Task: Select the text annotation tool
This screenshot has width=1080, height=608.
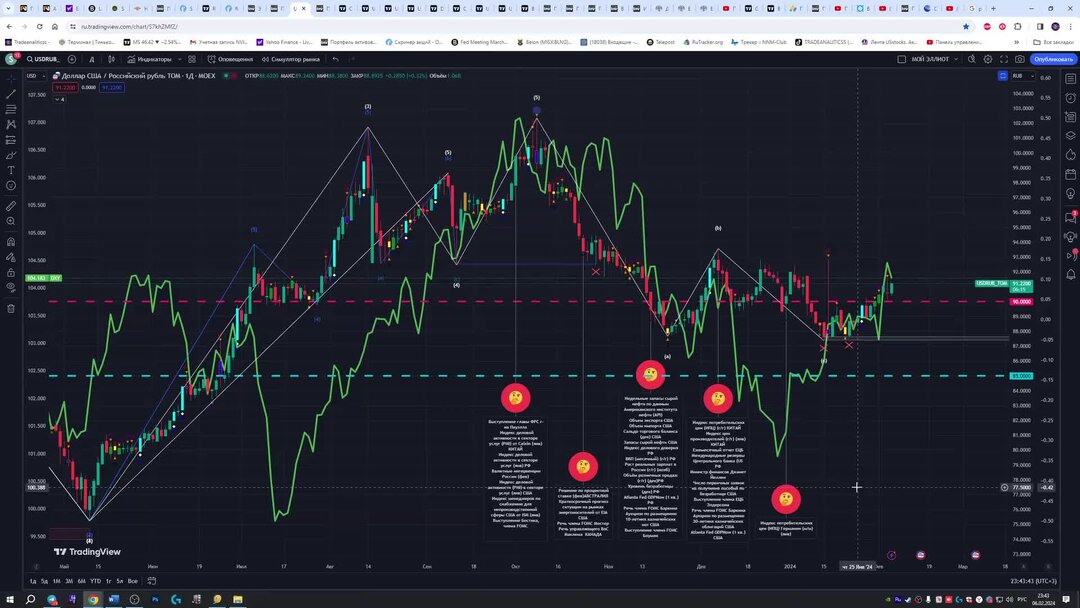Action: (x=10, y=170)
